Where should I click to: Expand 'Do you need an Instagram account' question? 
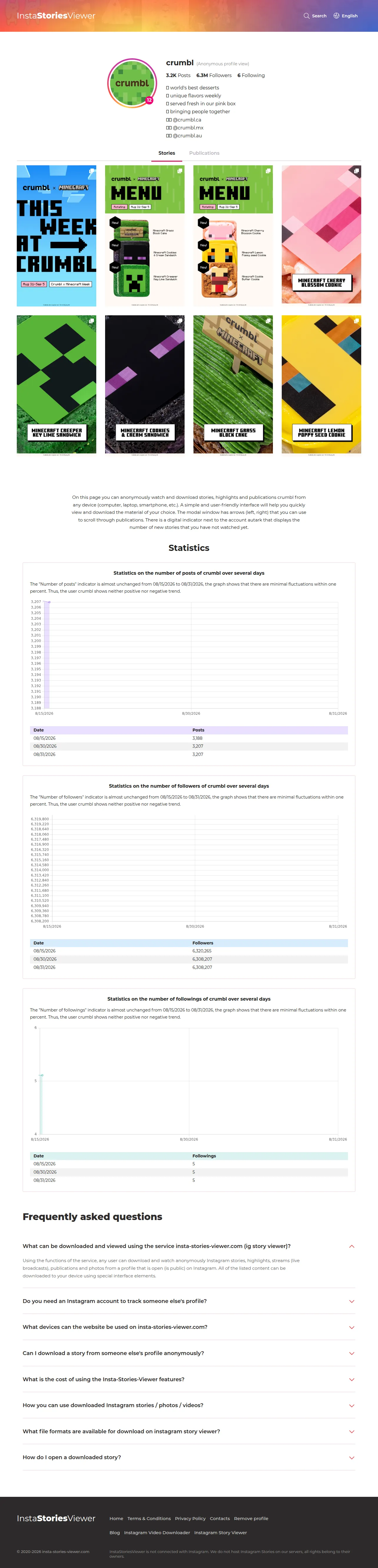pyautogui.click(x=189, y=1301)
